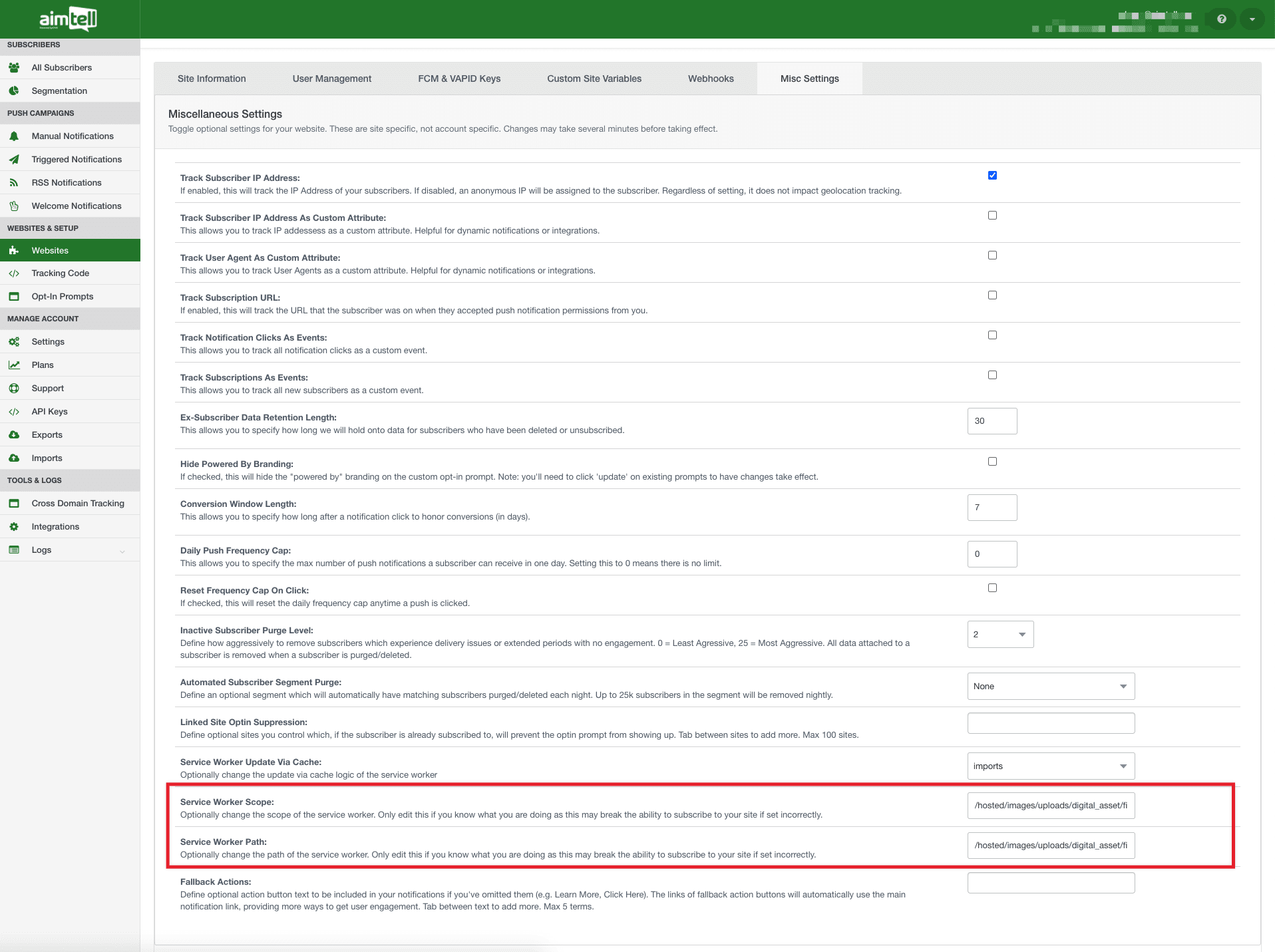
Task: Click the Integrations gear icon
Action: click(14, 527)
